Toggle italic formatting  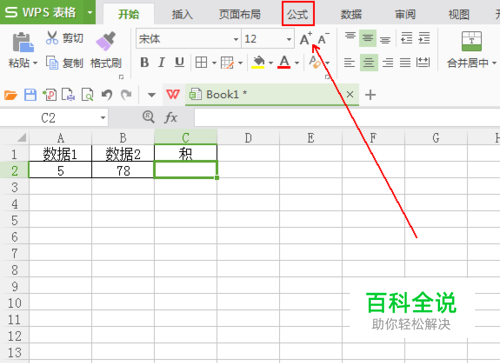162,62
